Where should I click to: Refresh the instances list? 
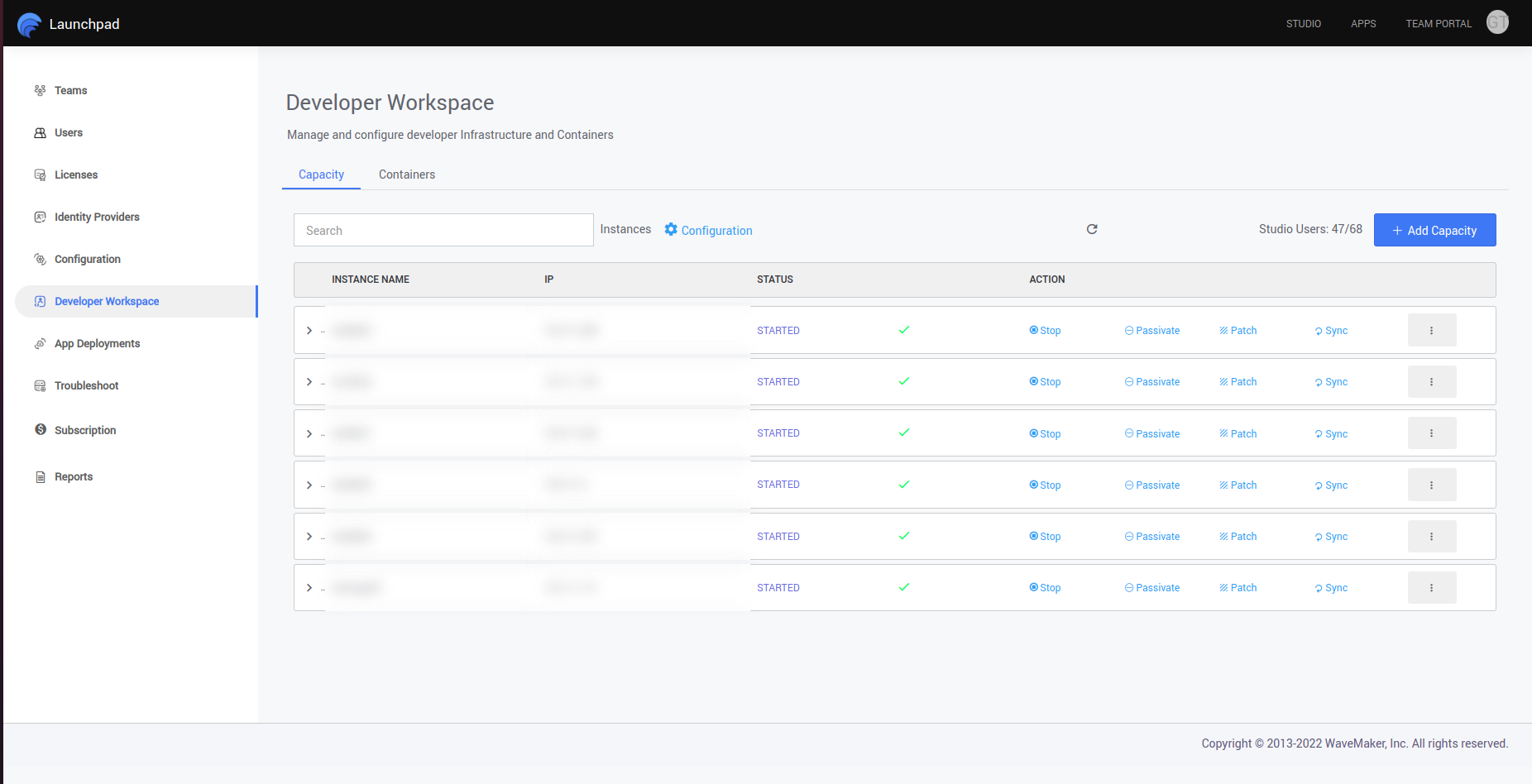click(x=1092, y=229)
